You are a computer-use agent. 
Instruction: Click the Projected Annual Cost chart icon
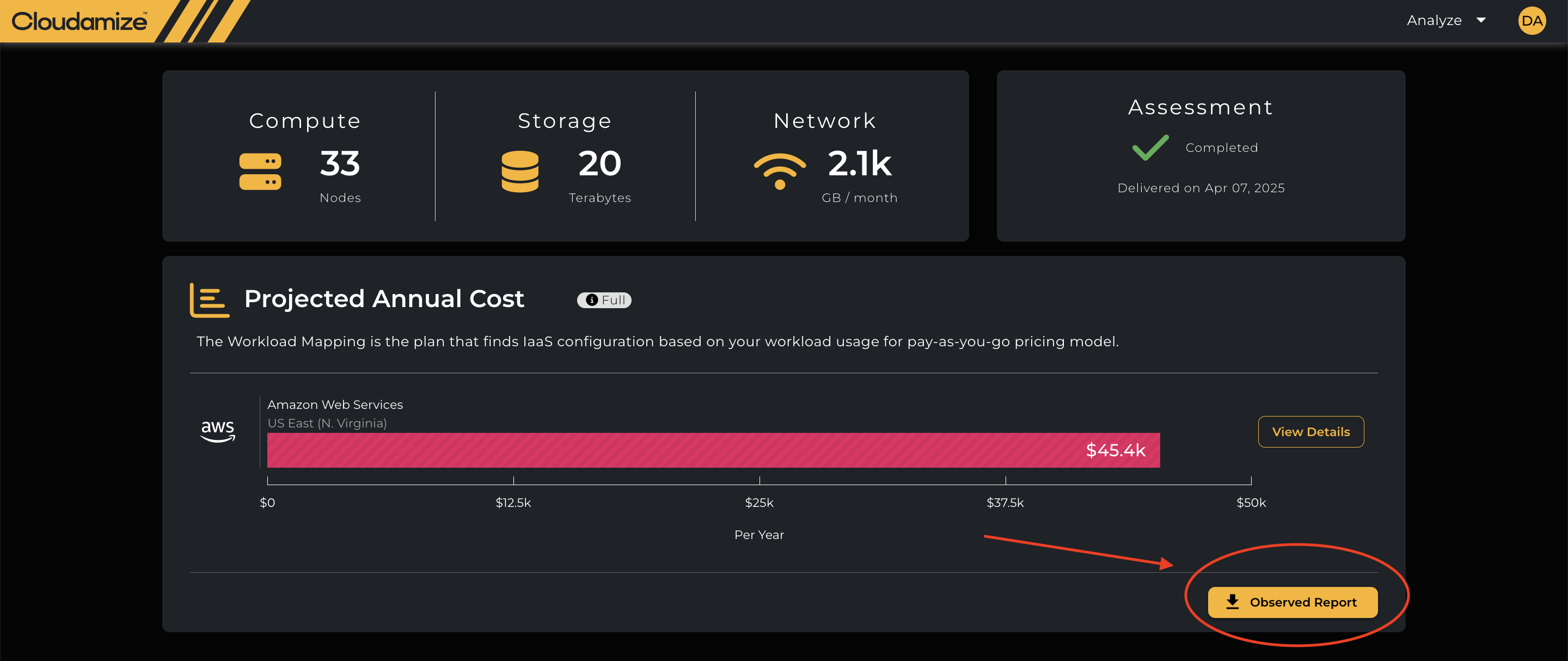(x=210, y=299)
